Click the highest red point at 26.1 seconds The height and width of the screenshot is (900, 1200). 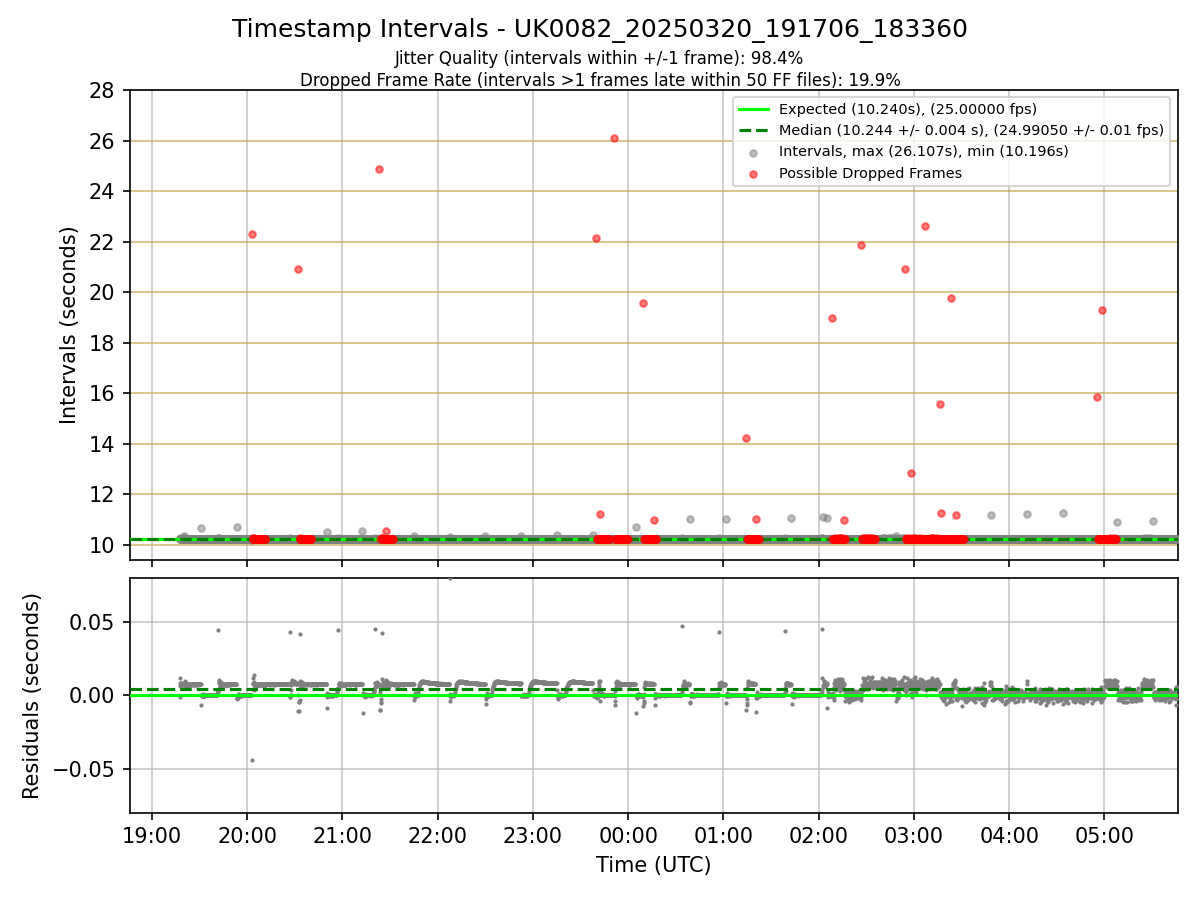pos(614,138)
